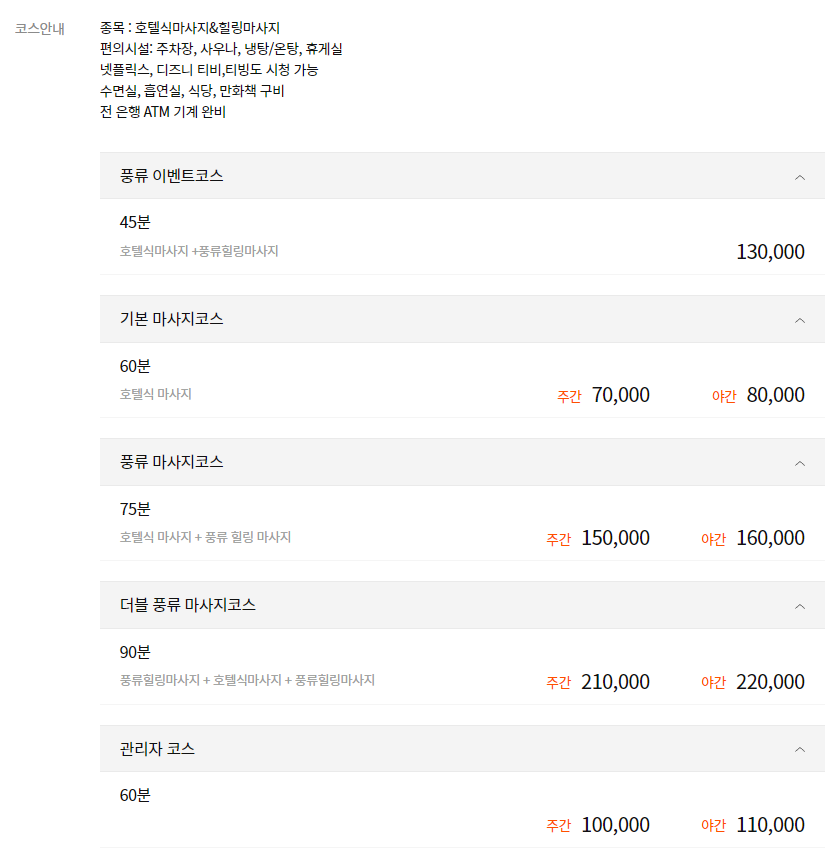Collapse the 풍류 마사지코스 section chevron

tap(799, 462)
